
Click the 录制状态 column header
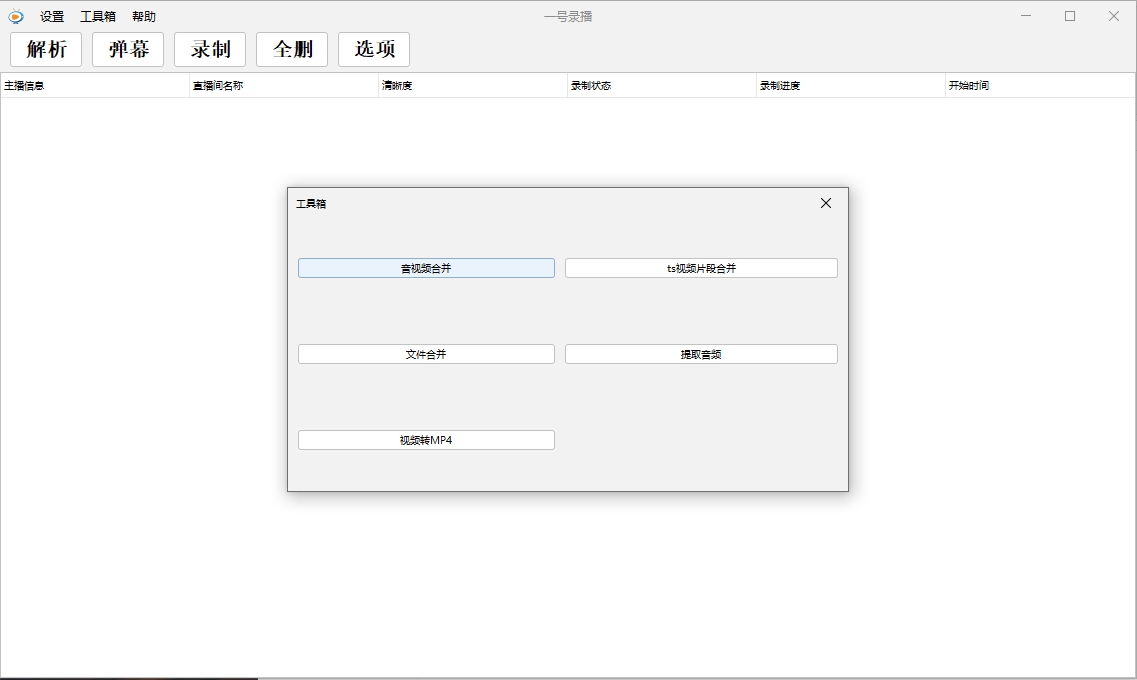[662, 86]
